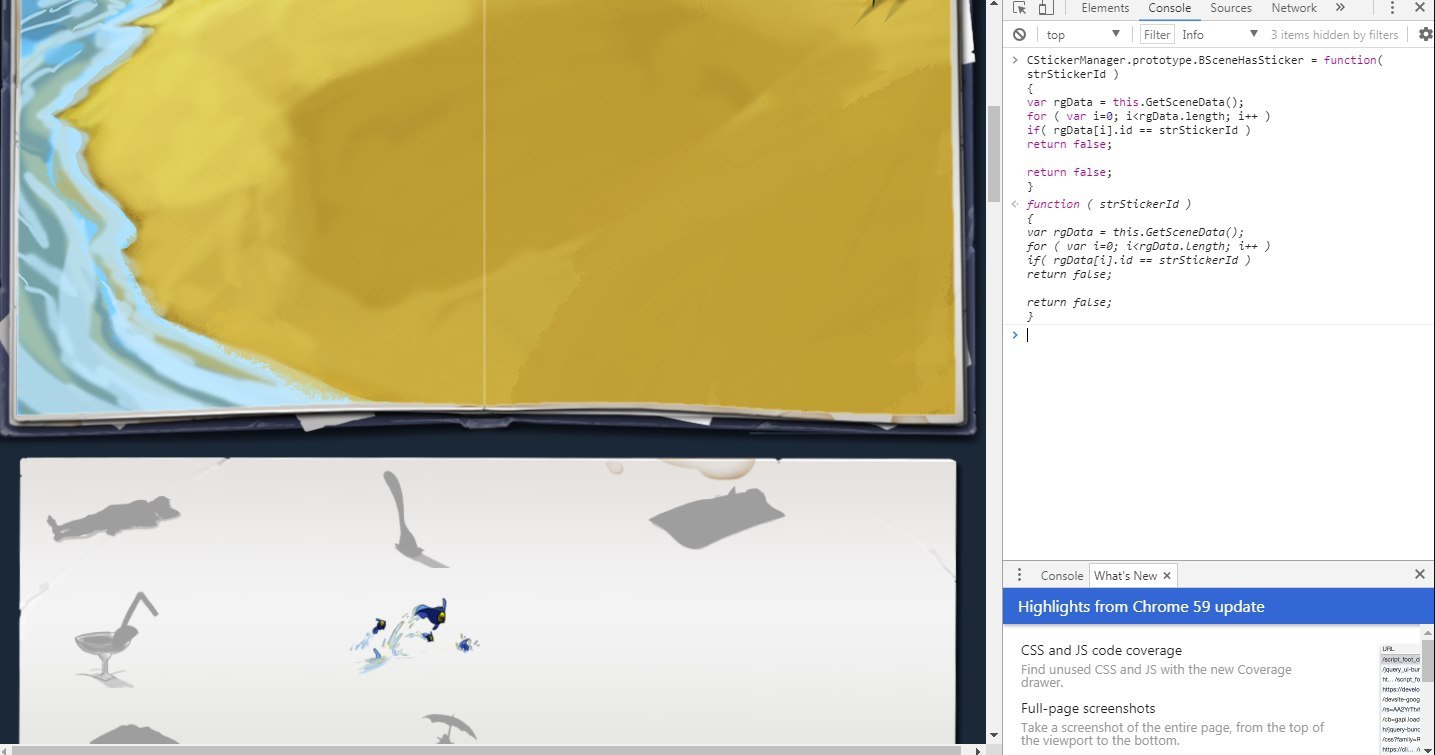Close the DevTools drawer
The image size is (1435, 755).
1419,574
